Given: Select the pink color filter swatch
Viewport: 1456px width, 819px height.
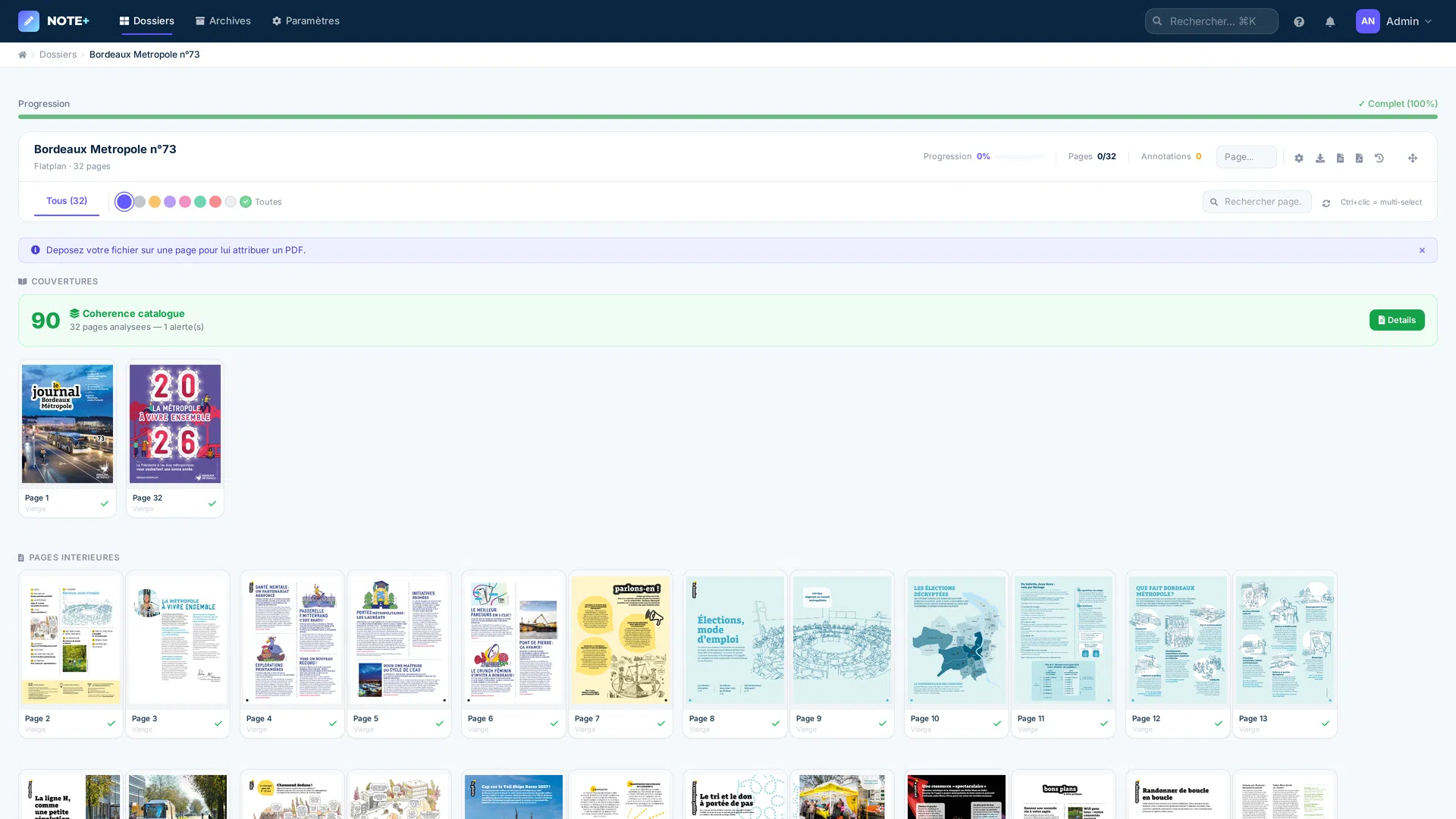Looking at the screenshot, I should click(185, 202).
